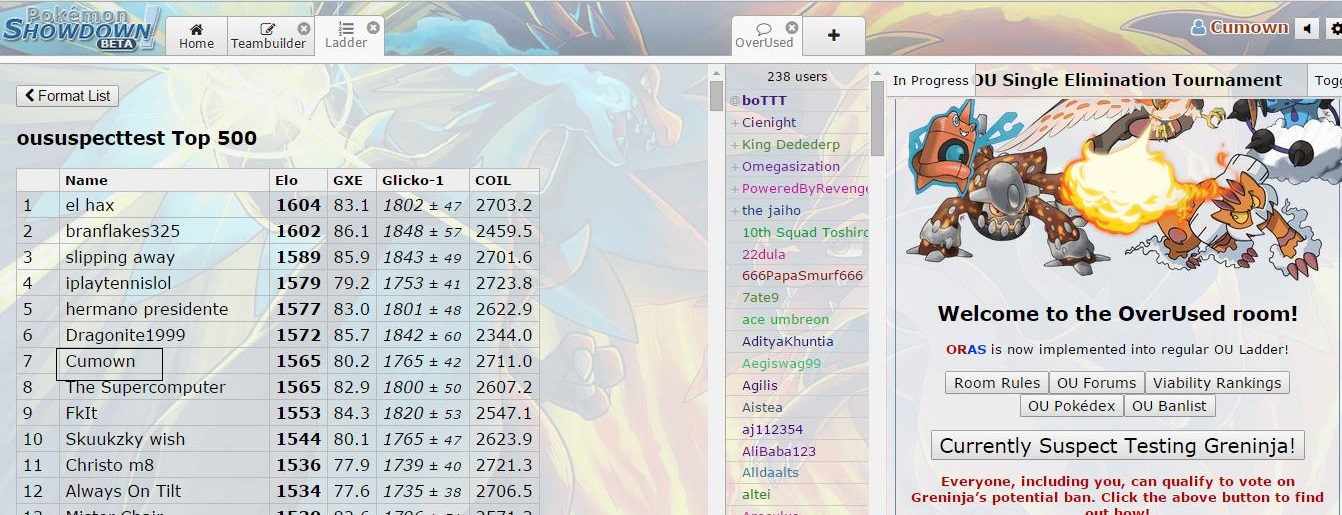Image resolution: width=1342 pixels, height=515 pixels.
Task: Open user AdityaKhuntia in list
Action: (787, 342)
